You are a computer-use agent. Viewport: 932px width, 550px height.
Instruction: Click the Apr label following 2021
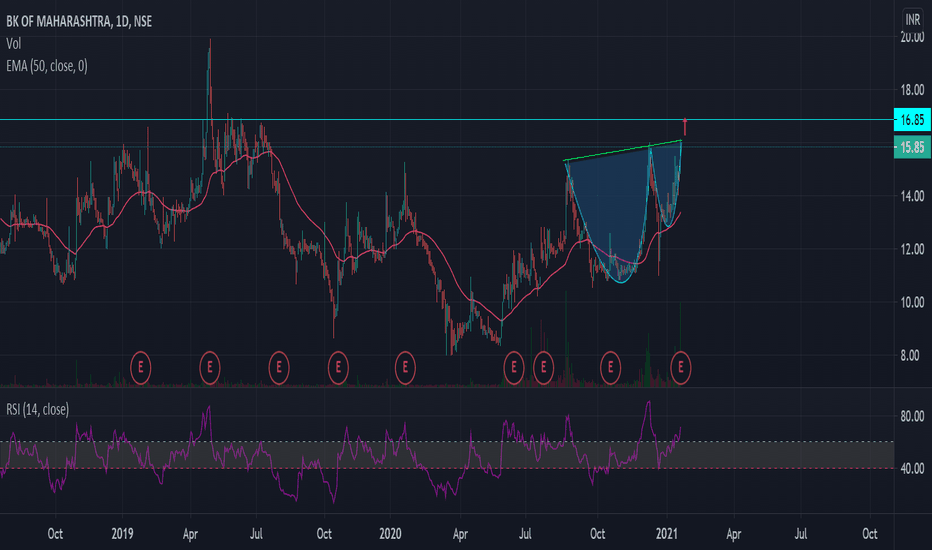[x=733, y=533]
